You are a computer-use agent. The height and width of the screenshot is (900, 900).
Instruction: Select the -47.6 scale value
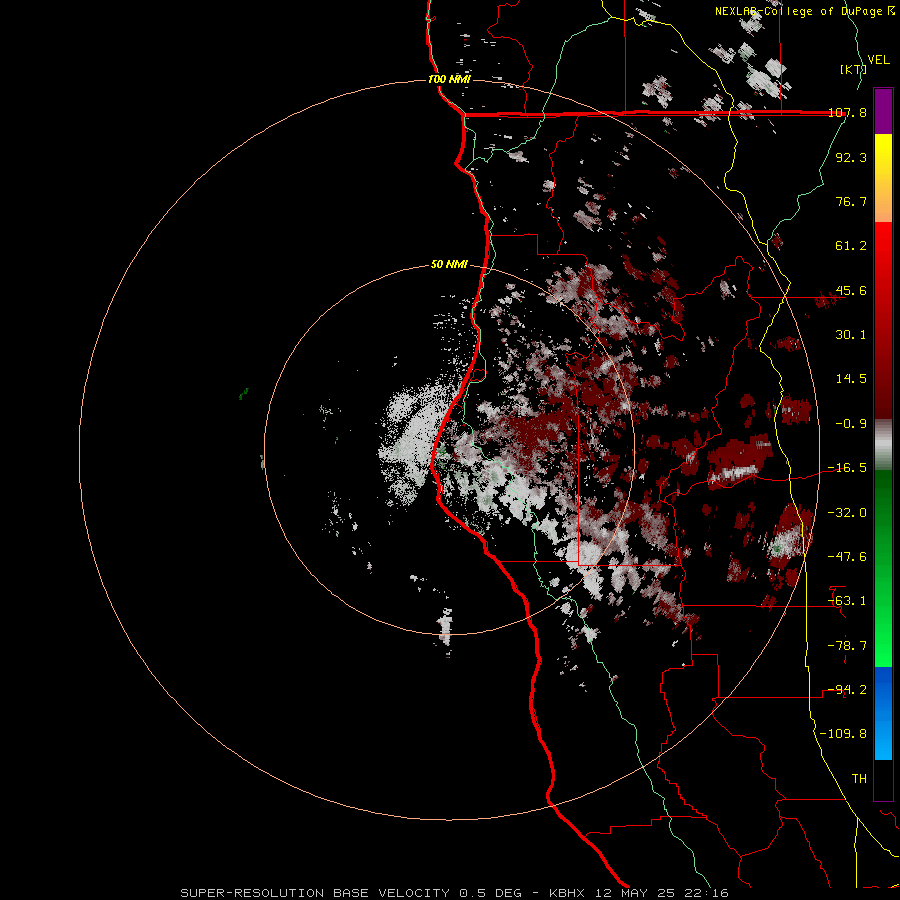point(847,557)
